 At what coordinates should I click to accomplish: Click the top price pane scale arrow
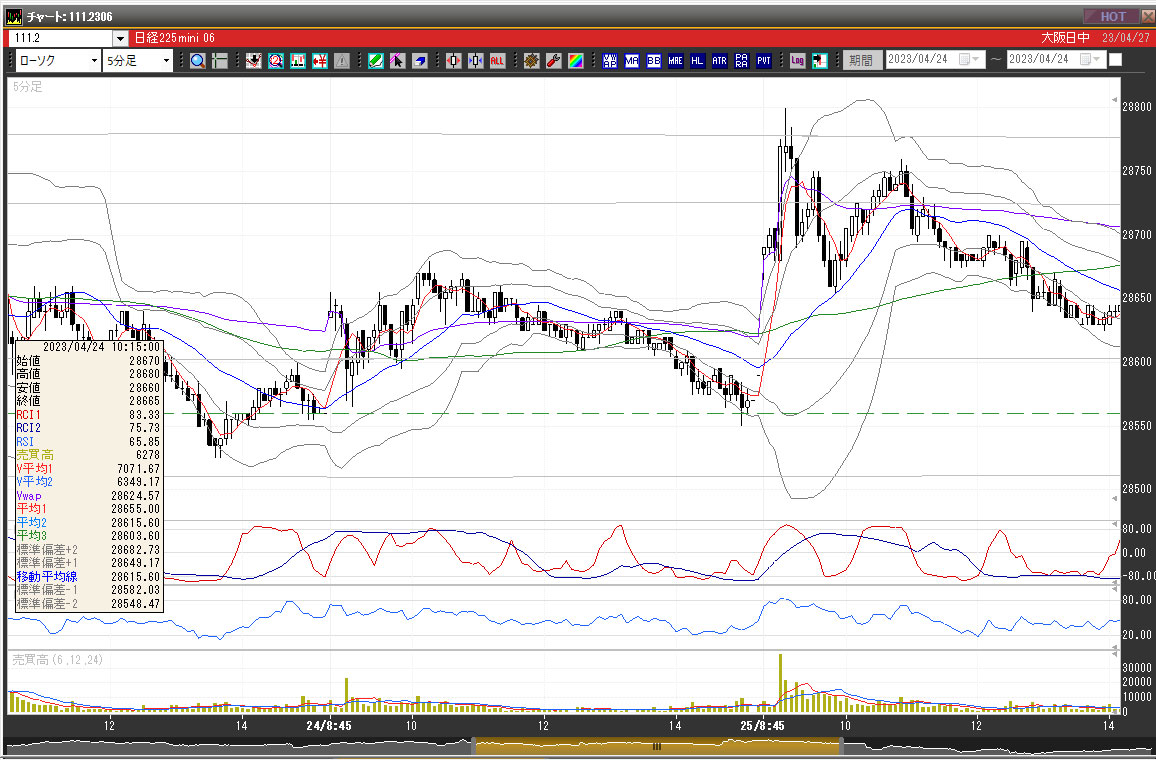click(x=1115, y=99)
